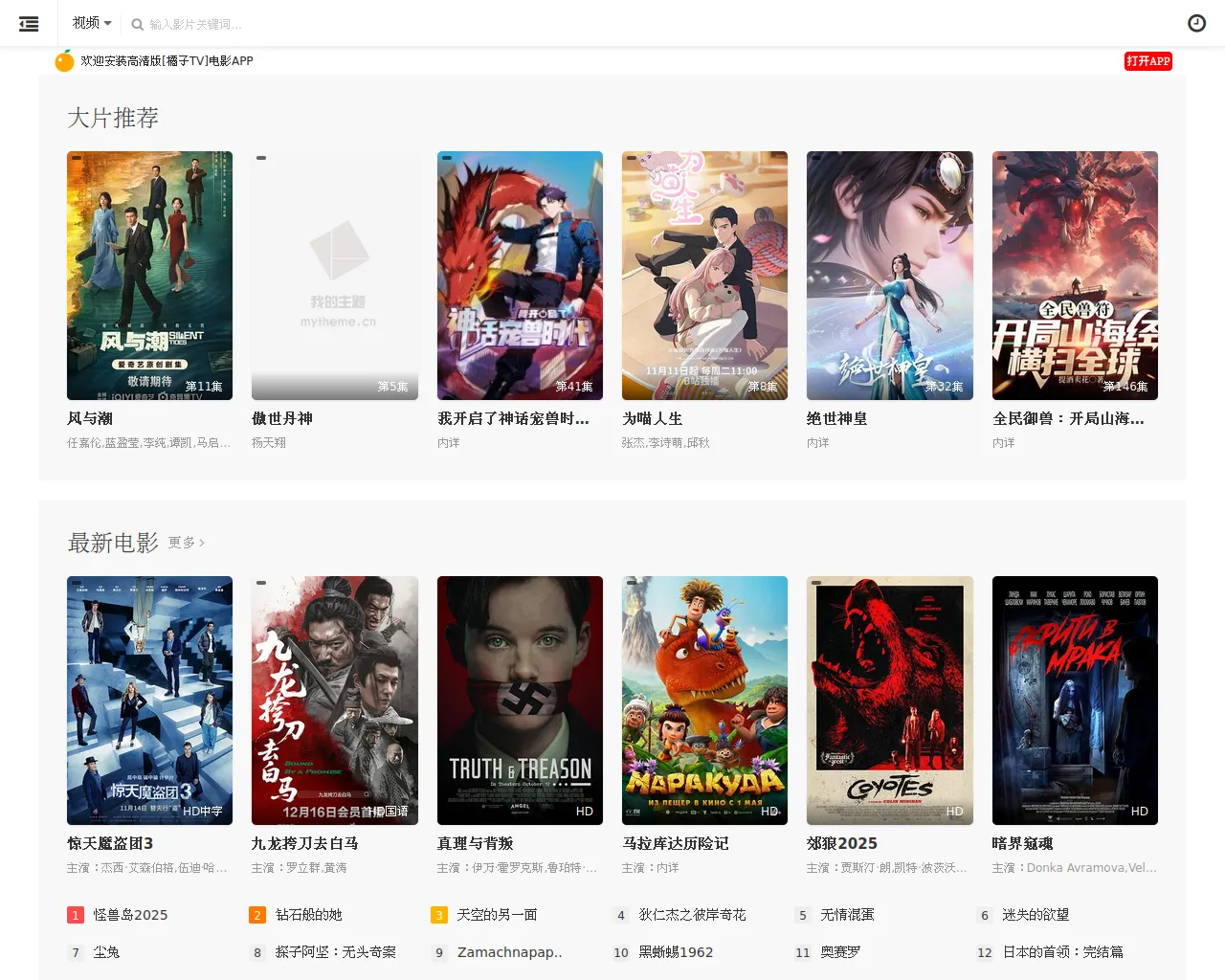Open ranked item 怪兽岛2025
Screen dimensions: 1225x980
130,915
